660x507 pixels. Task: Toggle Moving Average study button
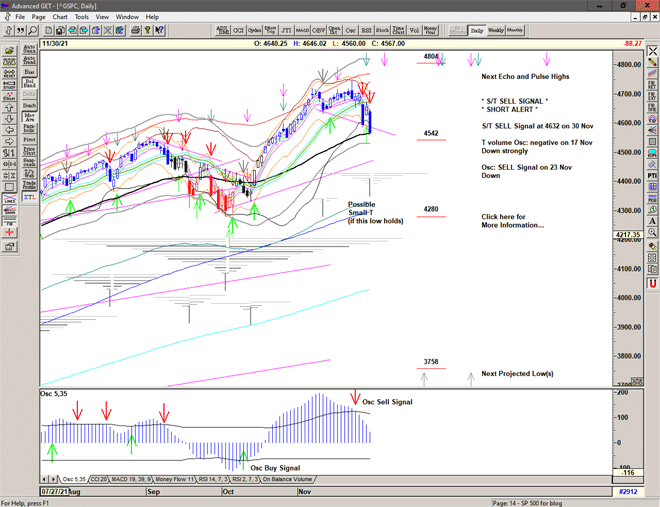coord(29,117)
